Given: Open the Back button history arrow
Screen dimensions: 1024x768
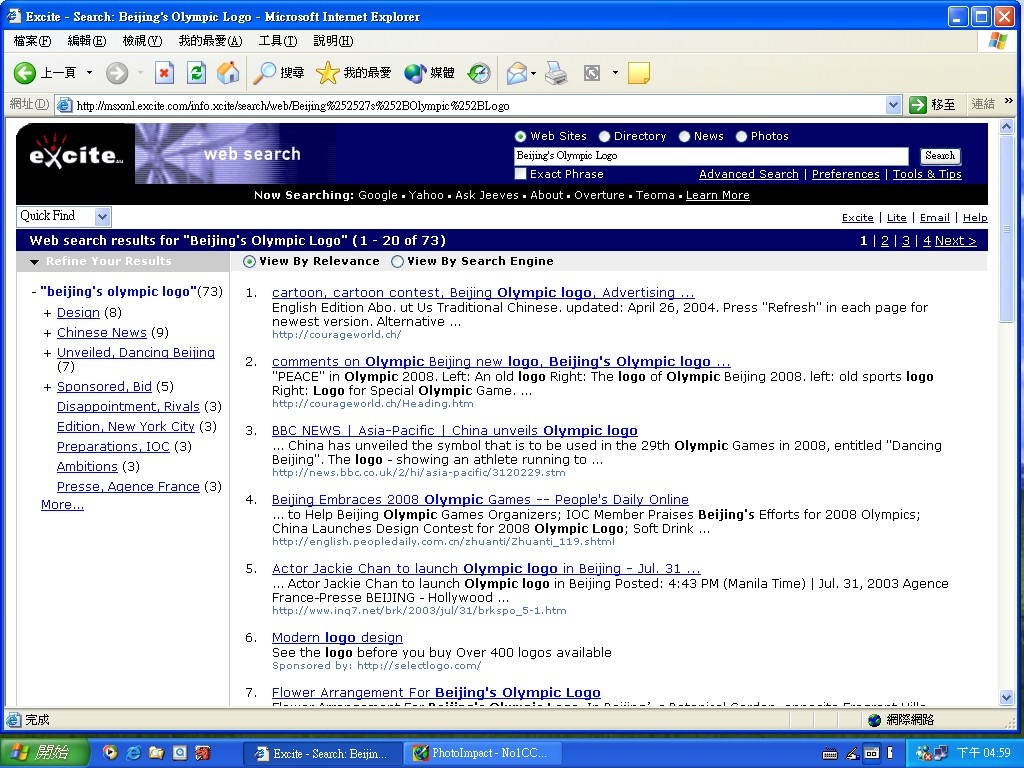Looking at the screenshot, I should click(x=89, y=72).
